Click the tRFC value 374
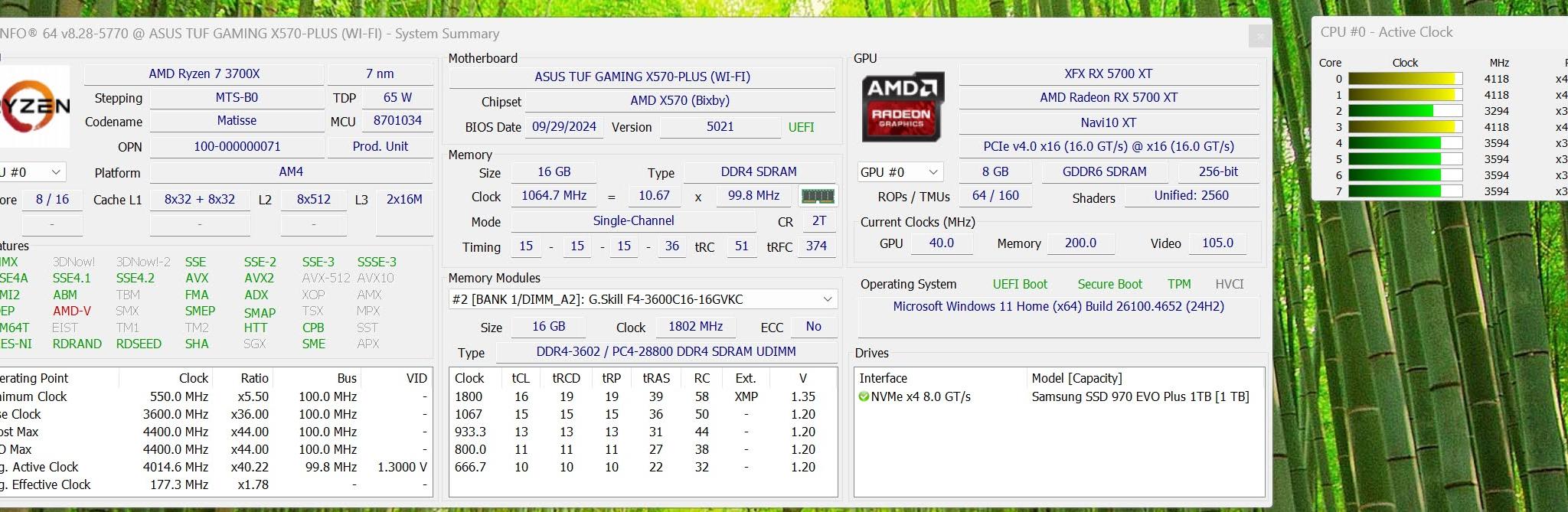The height and width of the screenshot is (512, 1568). coord(816,246)
